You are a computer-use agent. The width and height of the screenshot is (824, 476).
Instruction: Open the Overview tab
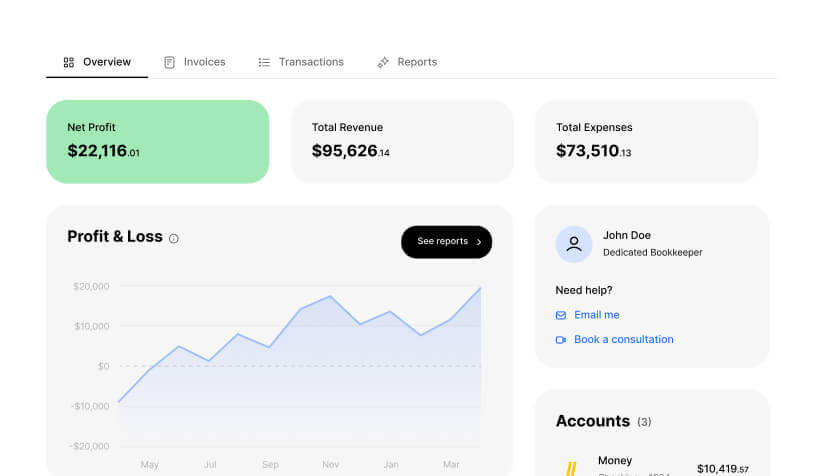tap(97, 62)
